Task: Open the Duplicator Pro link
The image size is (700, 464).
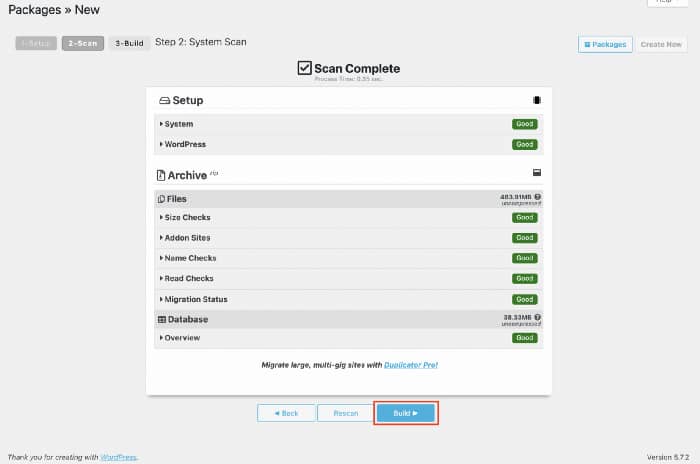Action: pyautogui.click(x=408, y=365)
